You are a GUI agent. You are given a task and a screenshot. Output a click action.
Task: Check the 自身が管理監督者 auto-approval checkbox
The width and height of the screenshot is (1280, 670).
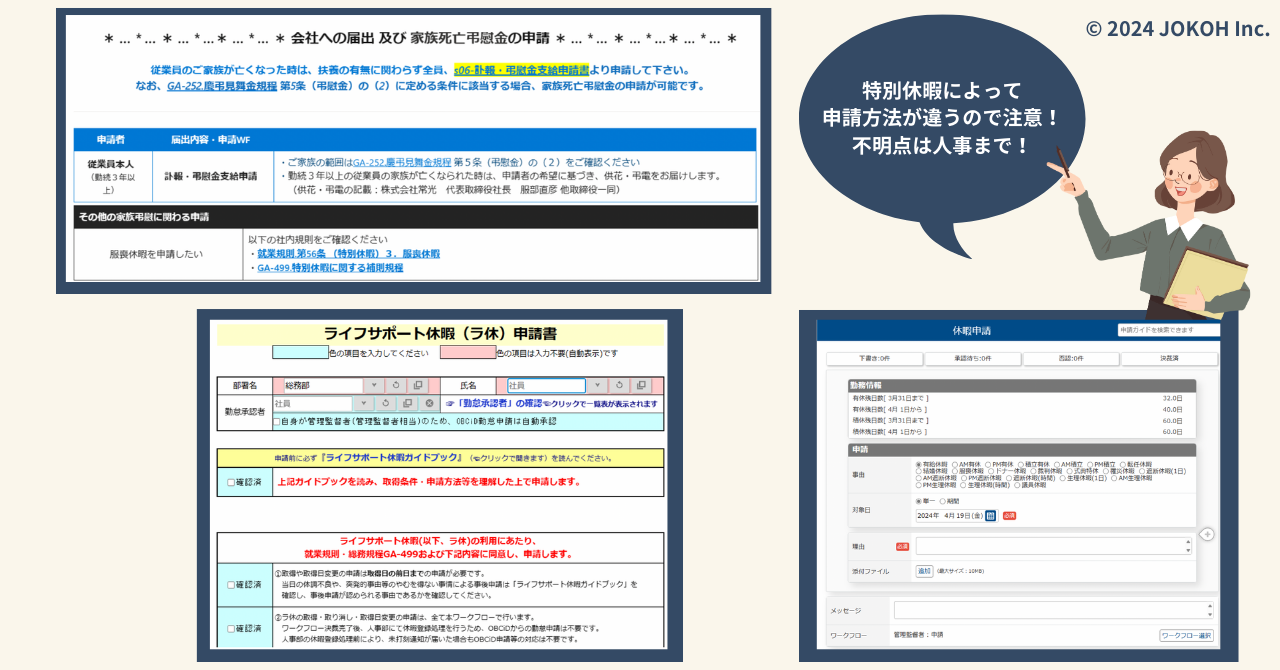[276, 422]
